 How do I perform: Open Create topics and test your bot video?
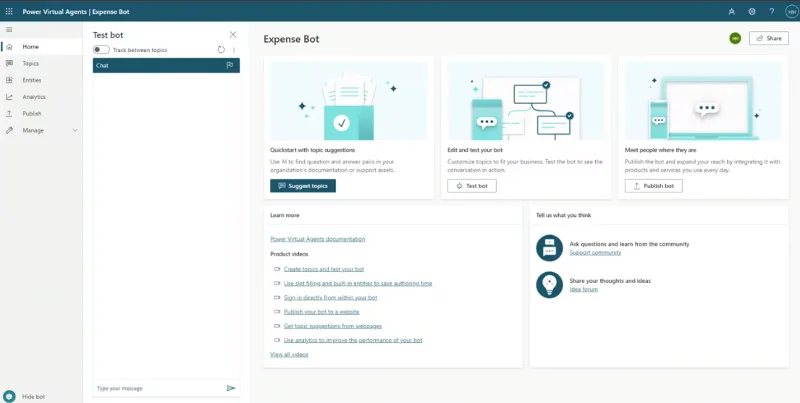(x=324, y=269)
